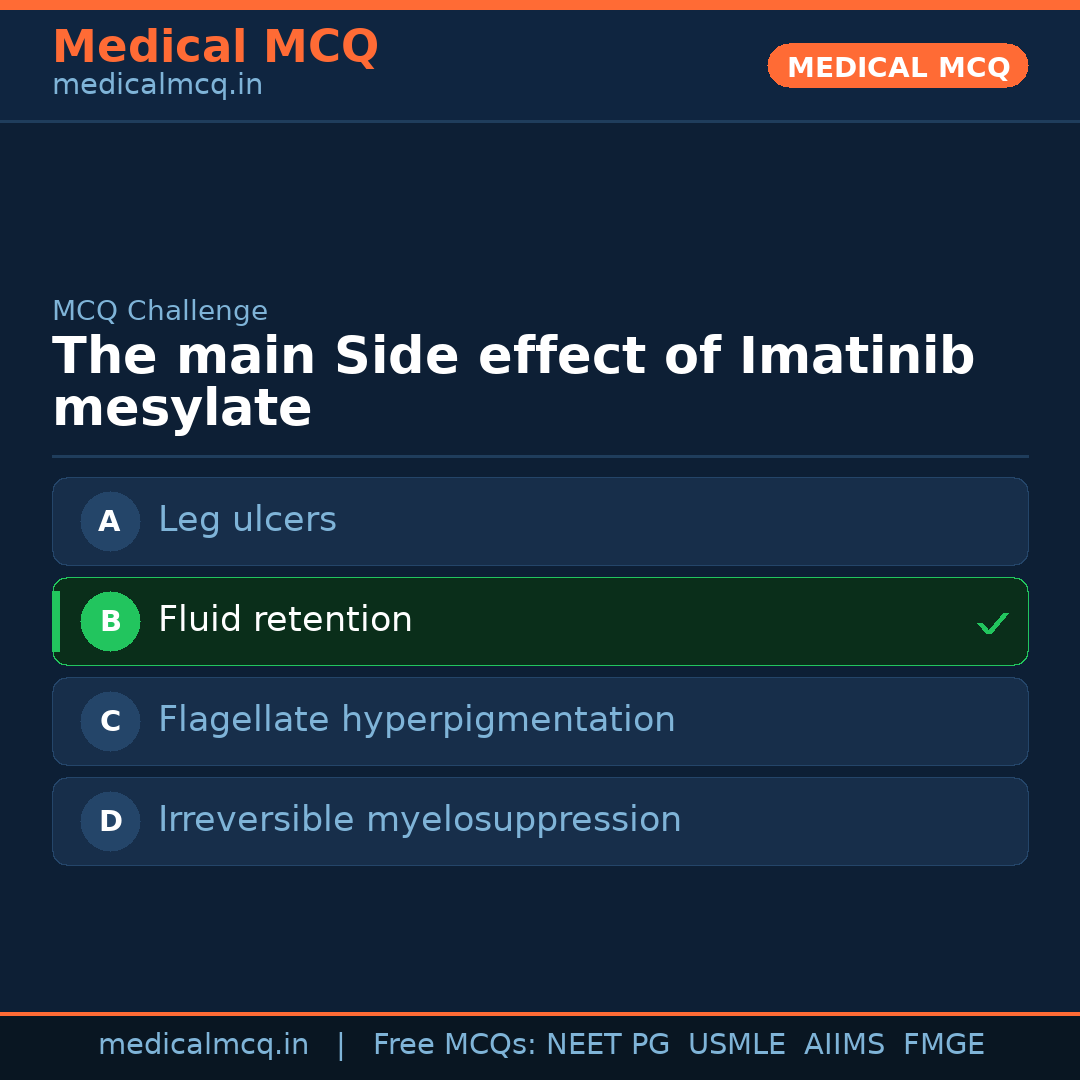Select the green B option circle
1080x1080 pixels.
110,621
